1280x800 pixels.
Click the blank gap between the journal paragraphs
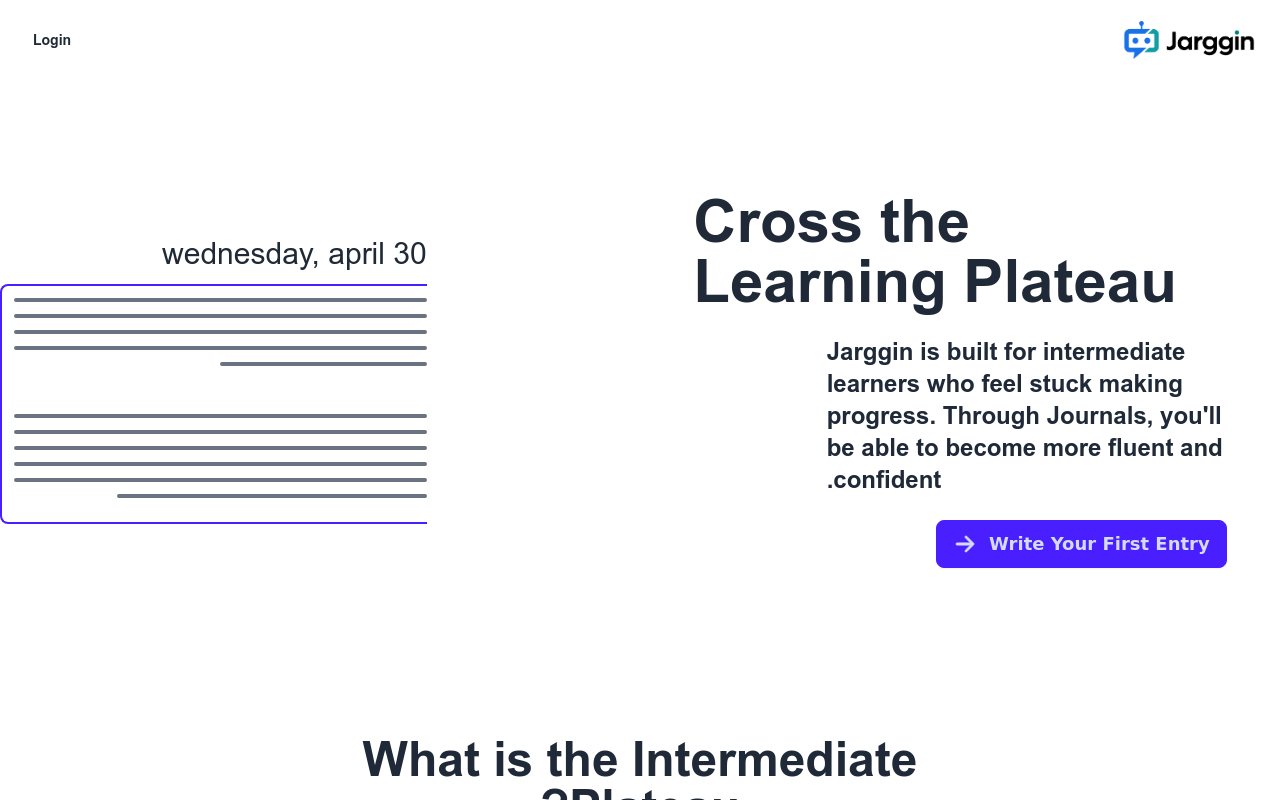[x=220, y=390]
